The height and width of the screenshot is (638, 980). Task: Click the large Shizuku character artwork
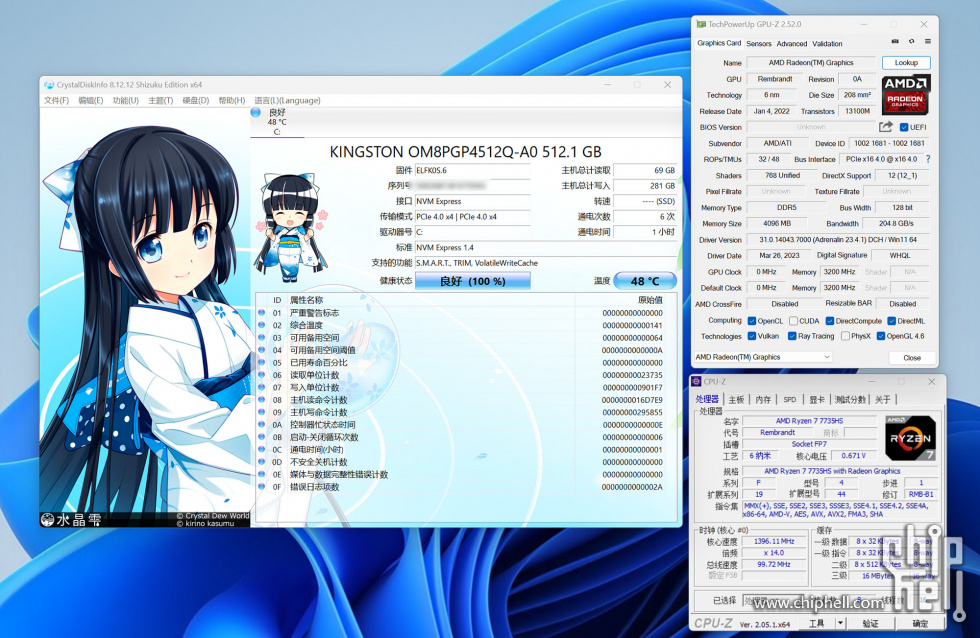[145, 317]
